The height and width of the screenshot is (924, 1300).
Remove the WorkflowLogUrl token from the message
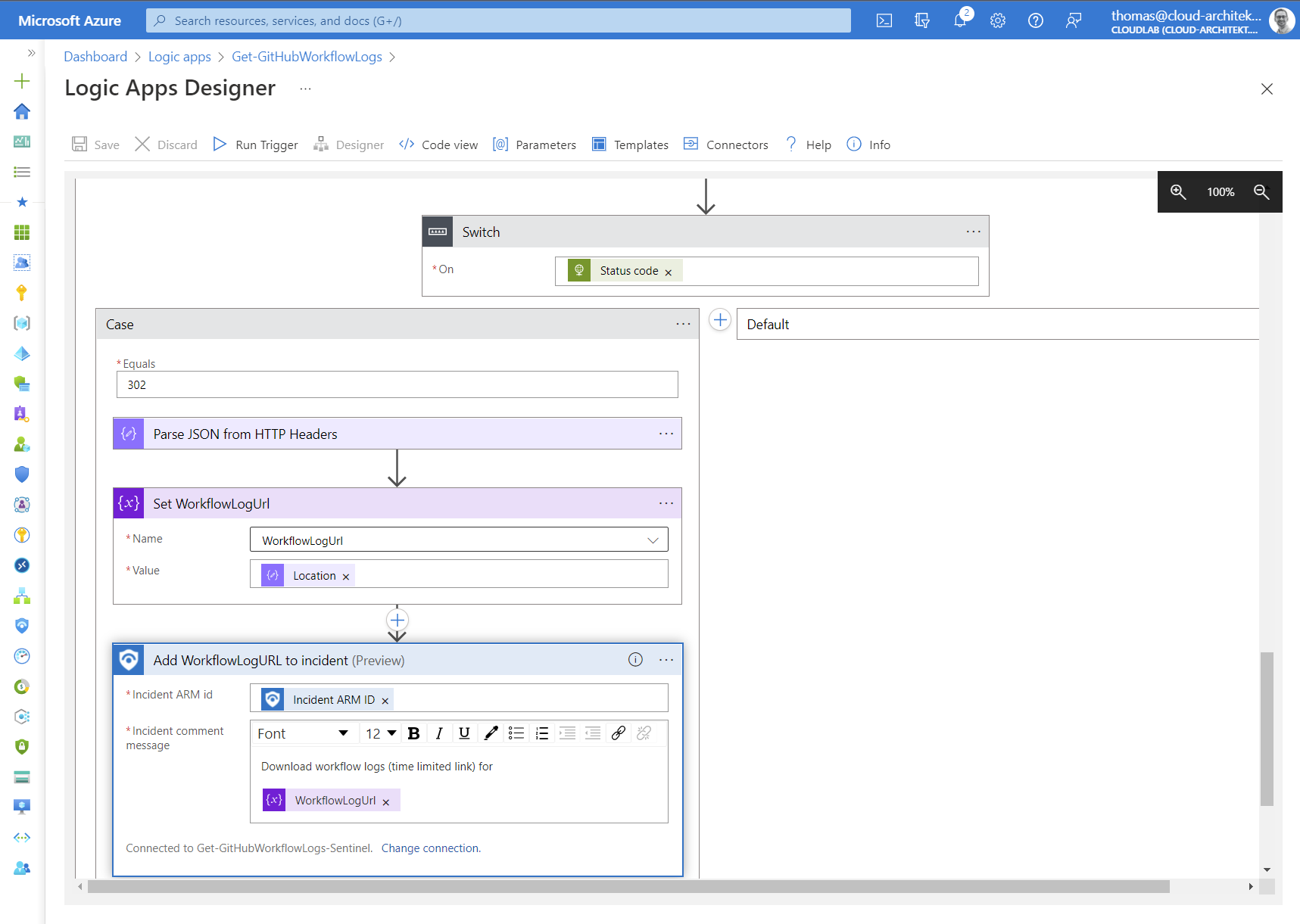(386, 802)
